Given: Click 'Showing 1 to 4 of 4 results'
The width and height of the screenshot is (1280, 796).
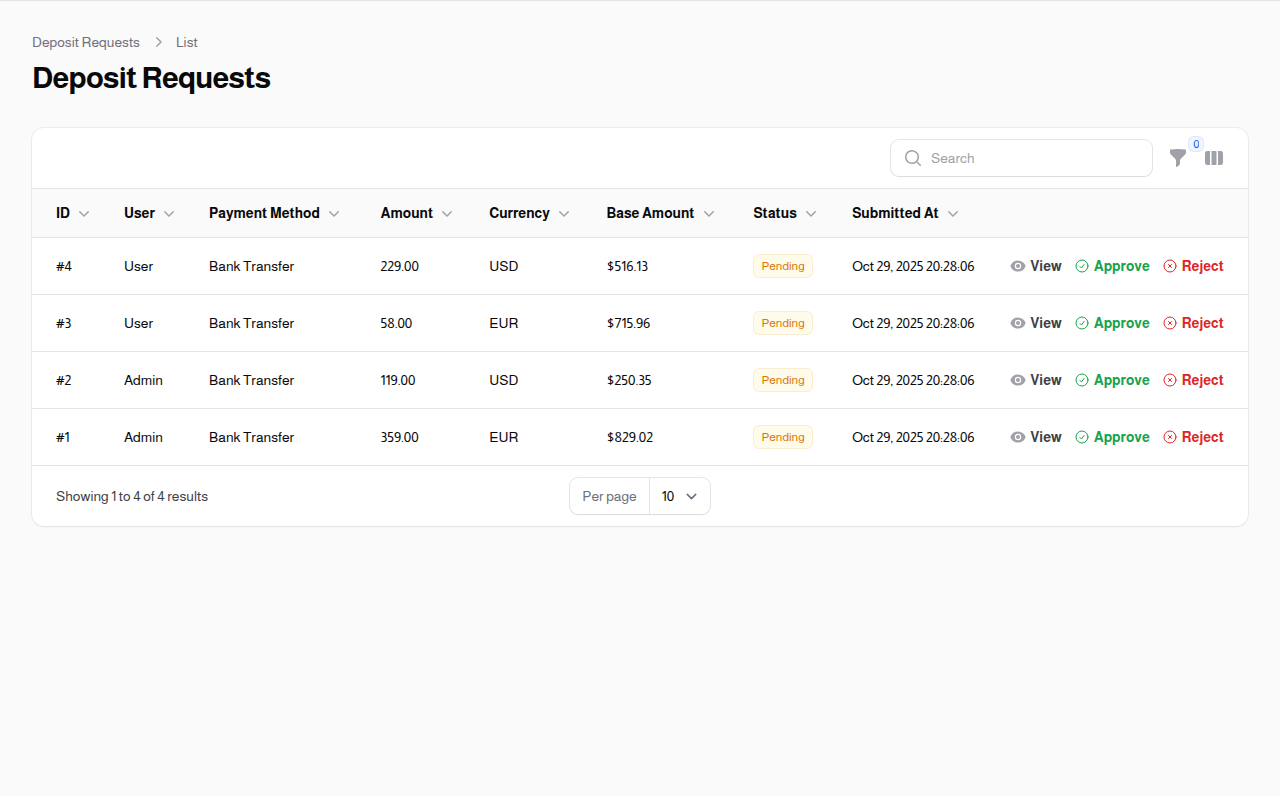Looking at the screenshot, I should tap(132, 496).
